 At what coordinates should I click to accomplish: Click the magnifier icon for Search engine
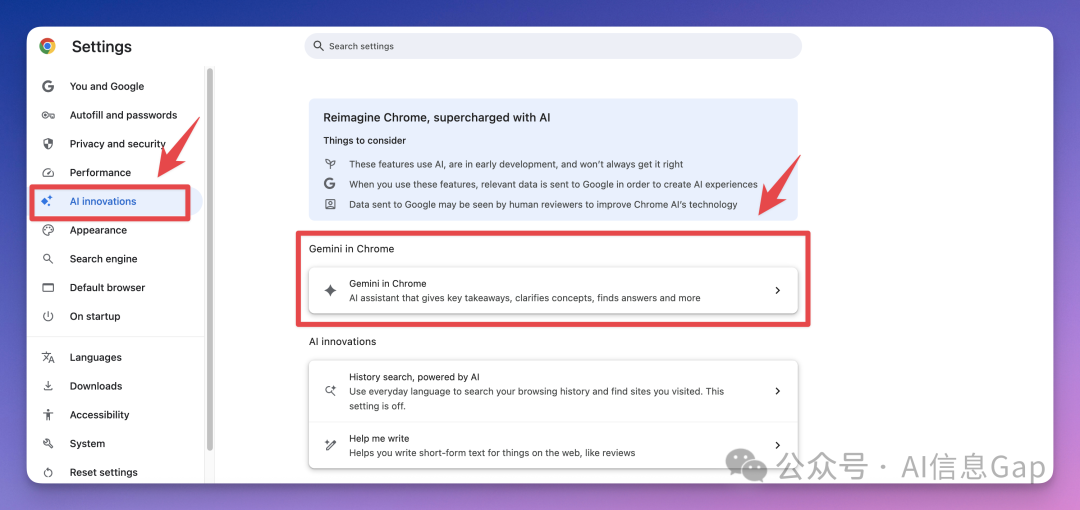[48, 259]
